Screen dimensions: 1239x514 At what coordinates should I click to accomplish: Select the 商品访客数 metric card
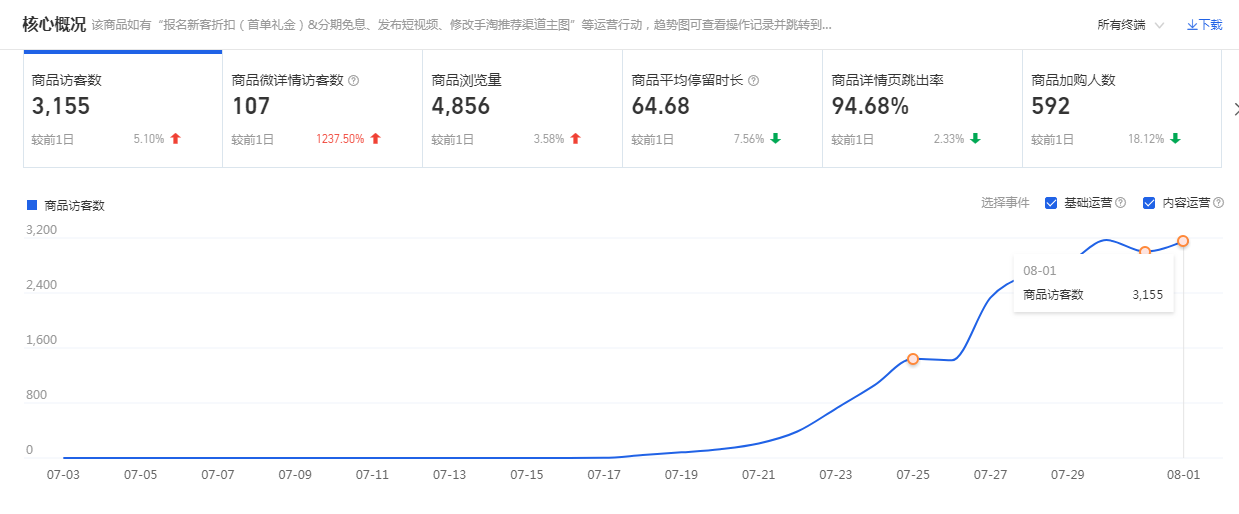click(122, 109)
